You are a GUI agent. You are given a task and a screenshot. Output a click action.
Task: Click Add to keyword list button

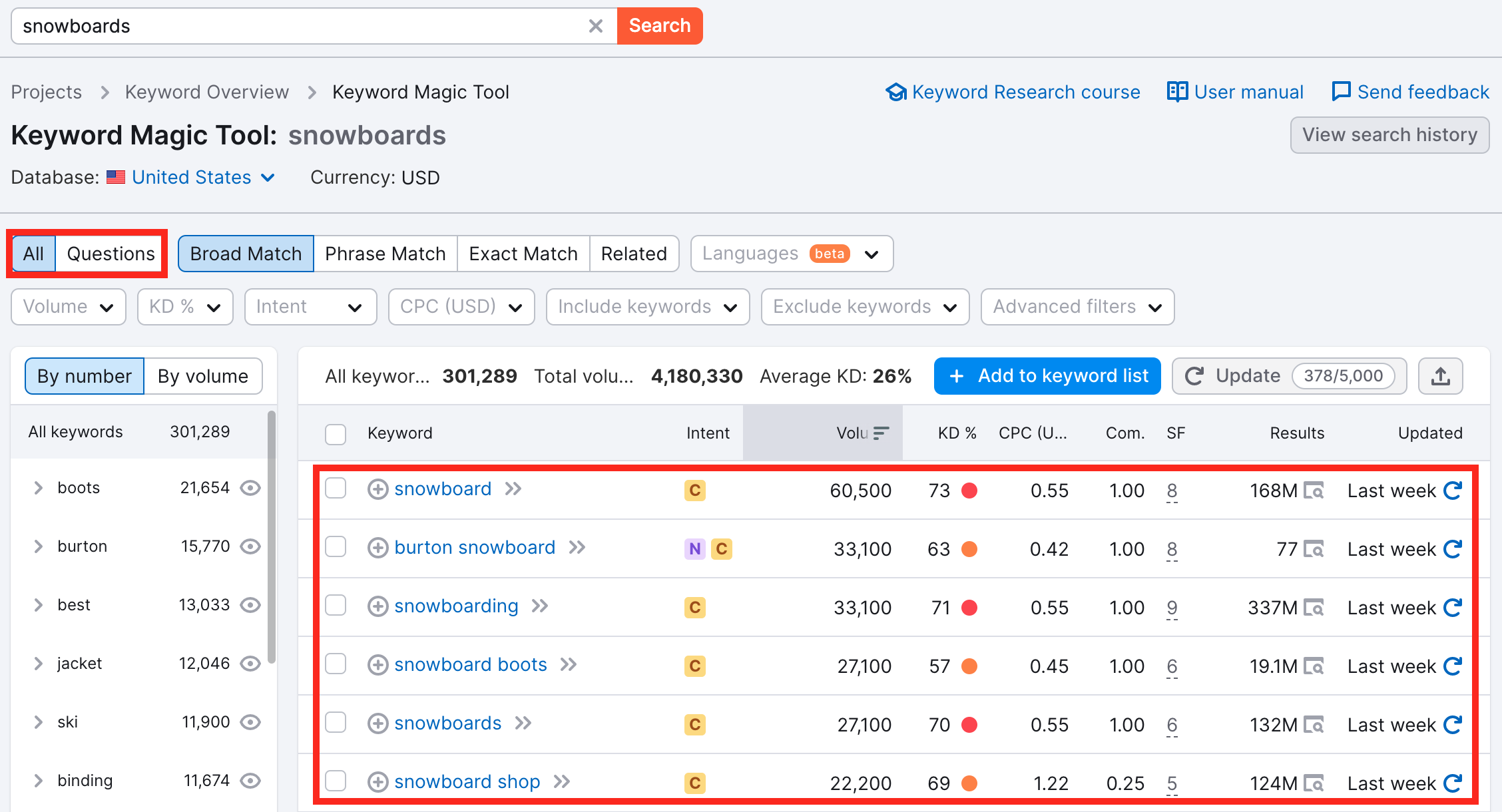[x=1047, y=376]
